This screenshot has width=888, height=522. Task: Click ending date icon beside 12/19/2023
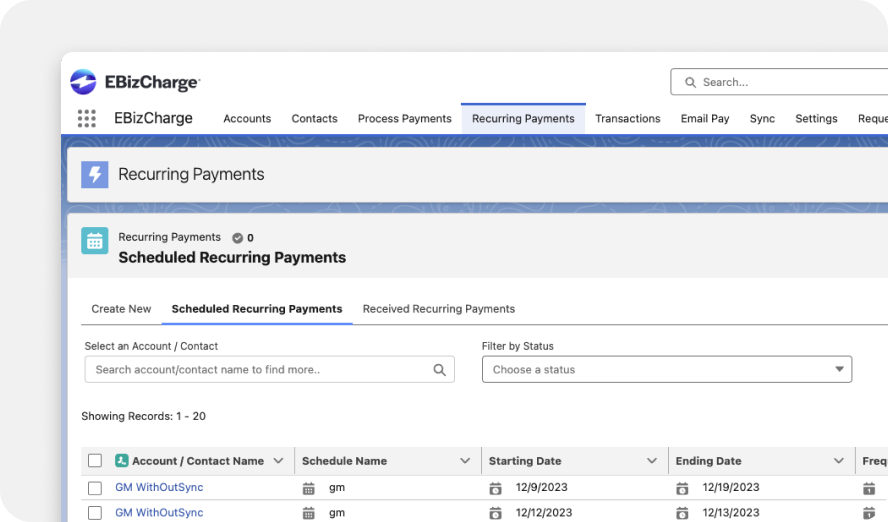click(682, 488)
